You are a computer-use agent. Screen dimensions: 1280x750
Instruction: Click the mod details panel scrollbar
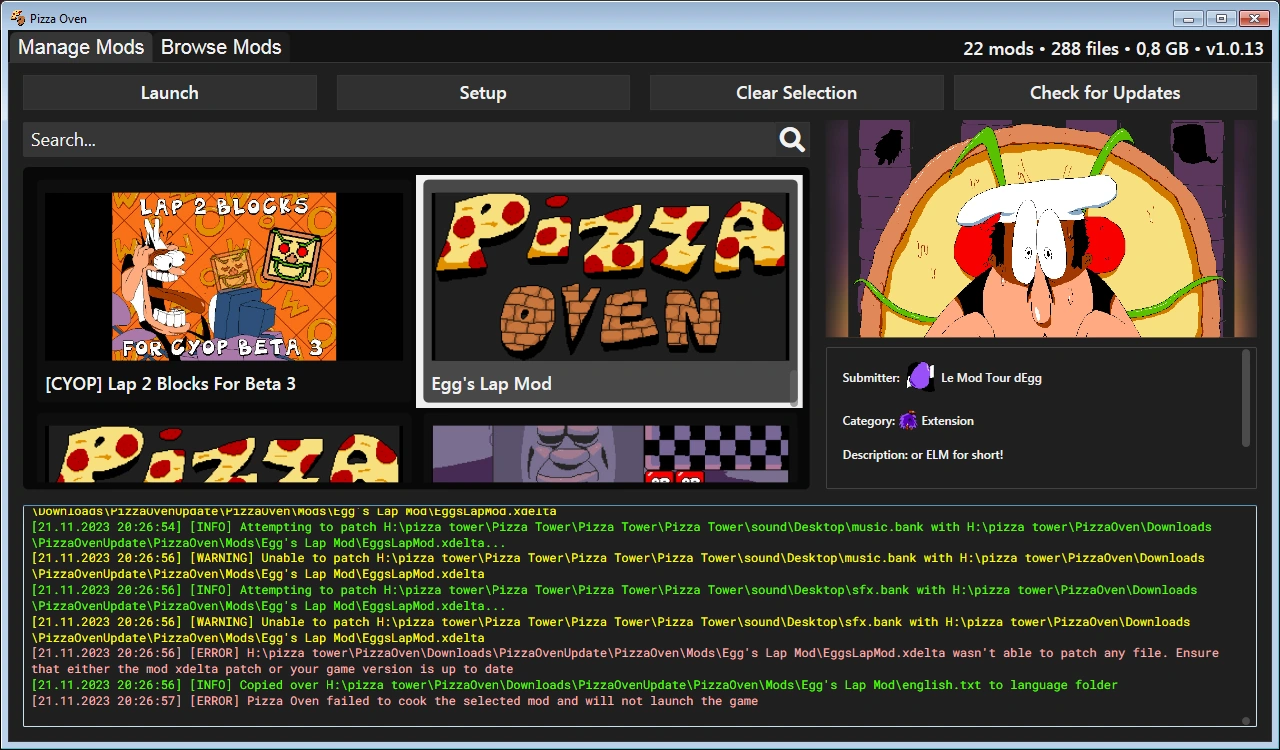1246,397
